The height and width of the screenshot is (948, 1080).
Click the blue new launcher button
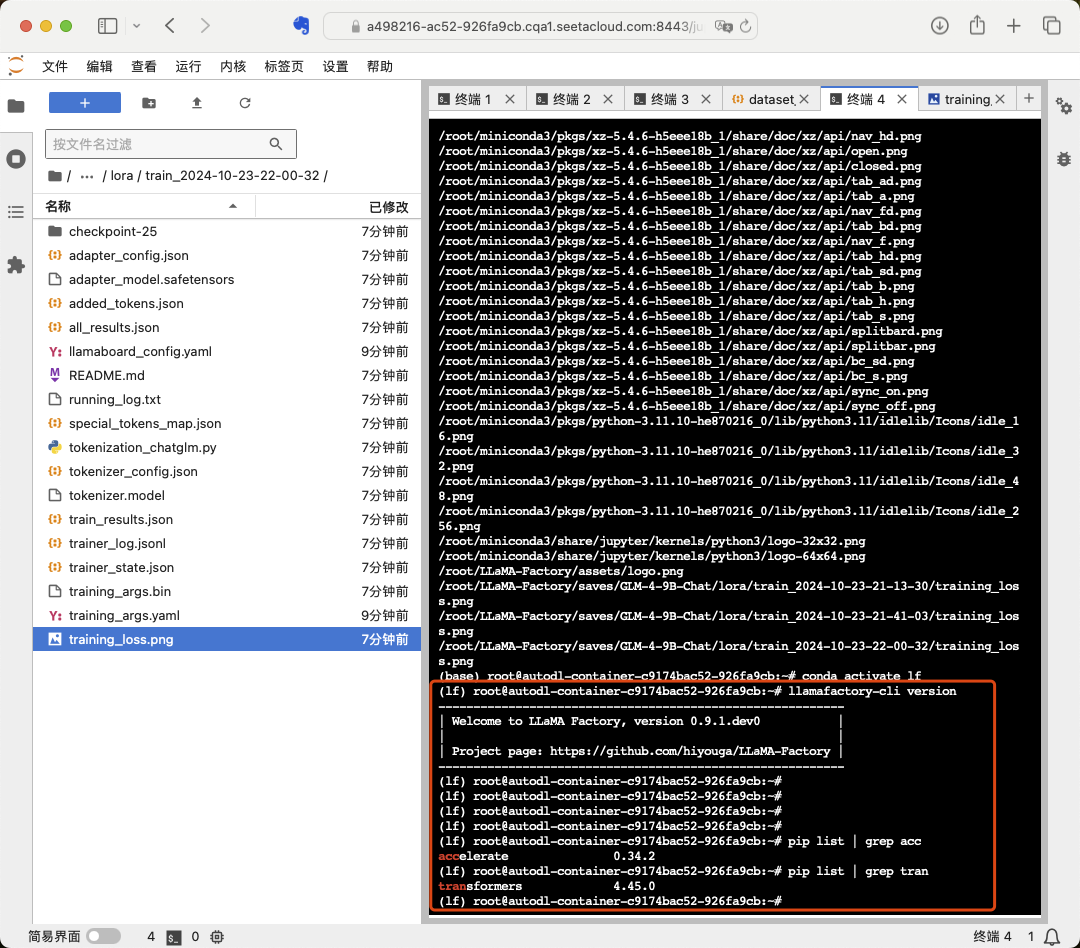[85, 103]
